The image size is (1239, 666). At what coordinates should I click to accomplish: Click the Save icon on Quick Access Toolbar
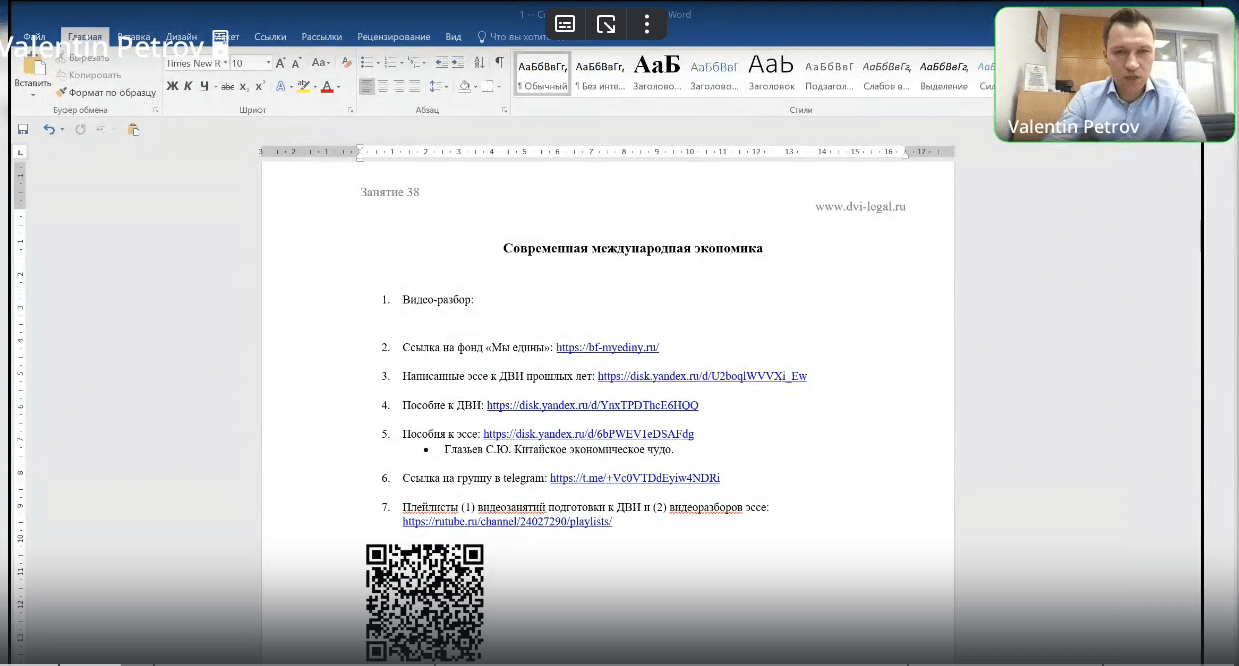21,129
